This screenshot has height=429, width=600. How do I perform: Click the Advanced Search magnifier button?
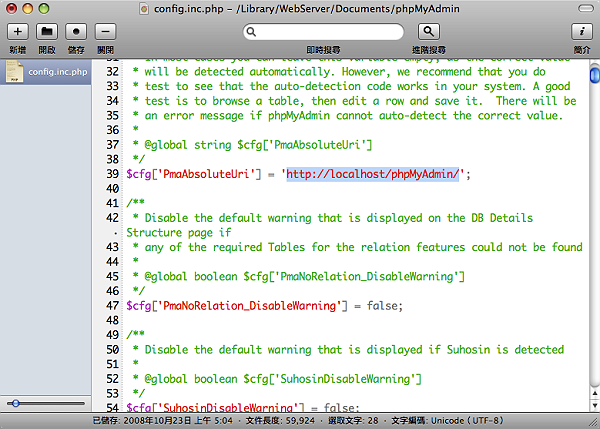tap(429, 31)
